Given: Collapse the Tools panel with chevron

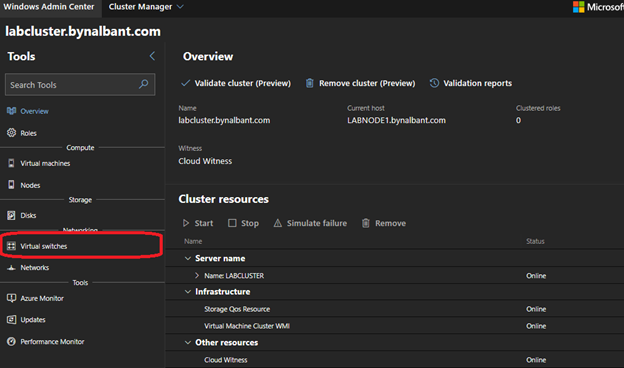Looking at the screenshot, I should click(x=152, y=56).
